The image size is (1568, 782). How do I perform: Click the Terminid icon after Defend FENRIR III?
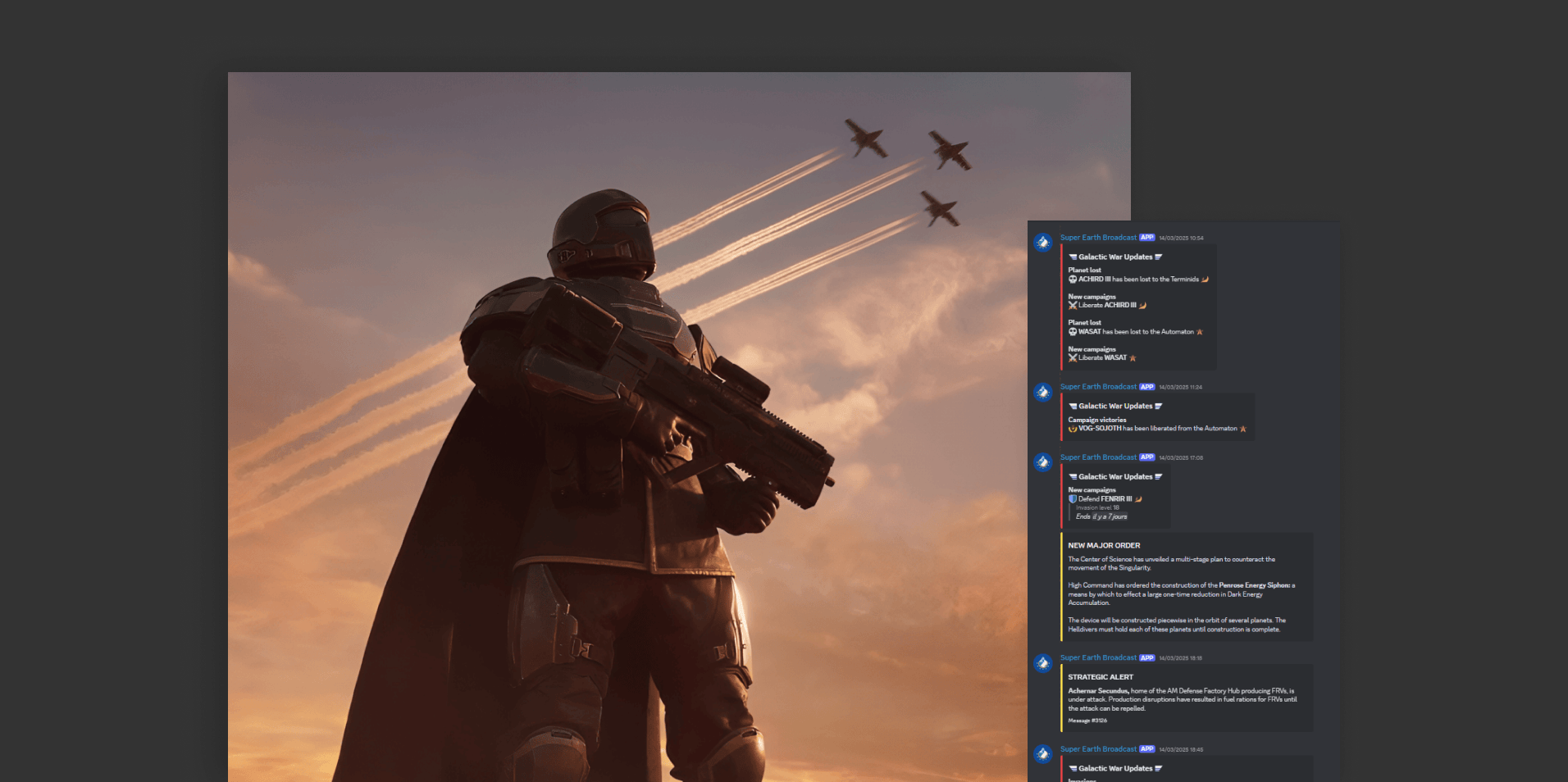pyautogui.click(x=1138, y=498)
